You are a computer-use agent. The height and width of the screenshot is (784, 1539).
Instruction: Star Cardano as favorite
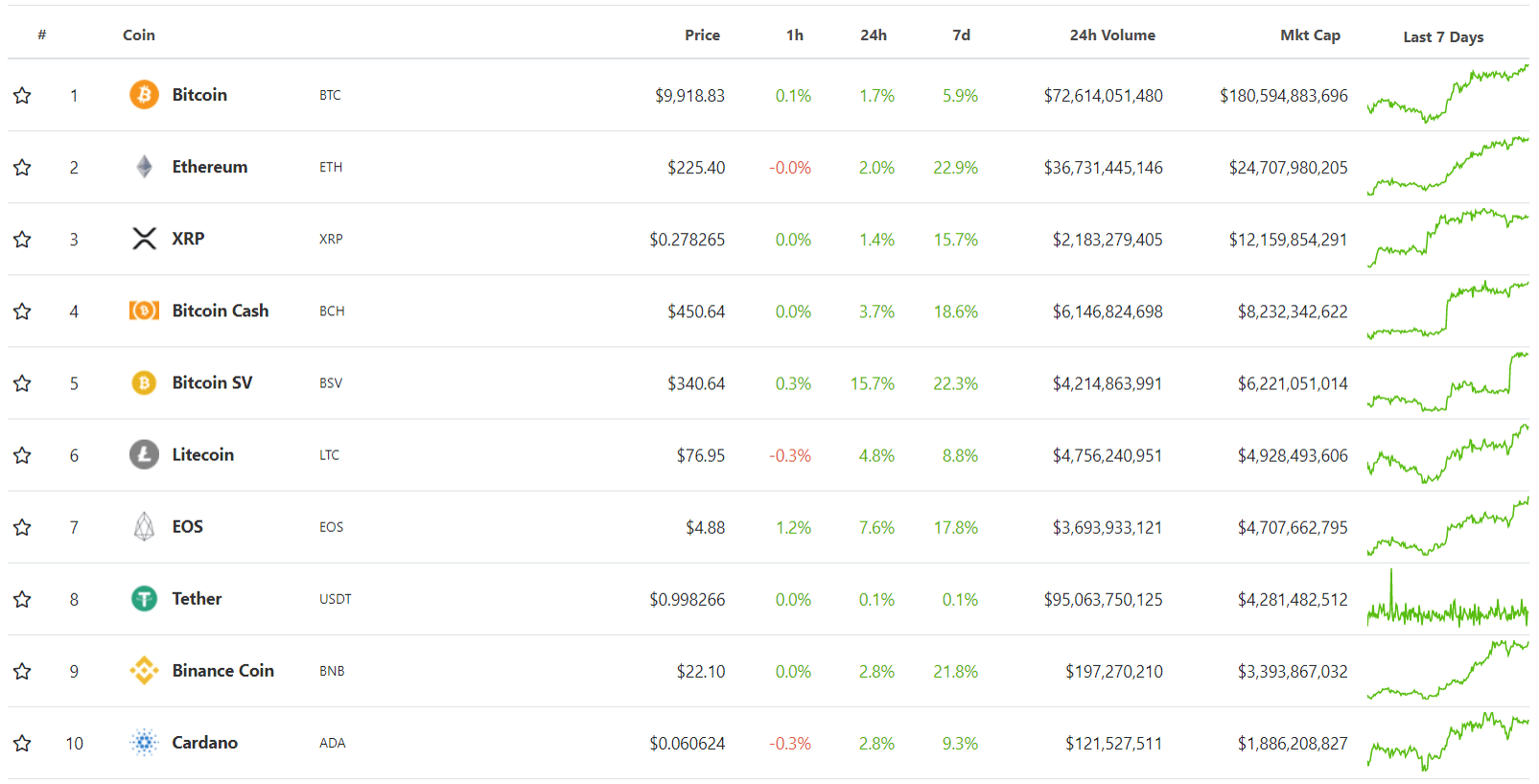(22, 743)
